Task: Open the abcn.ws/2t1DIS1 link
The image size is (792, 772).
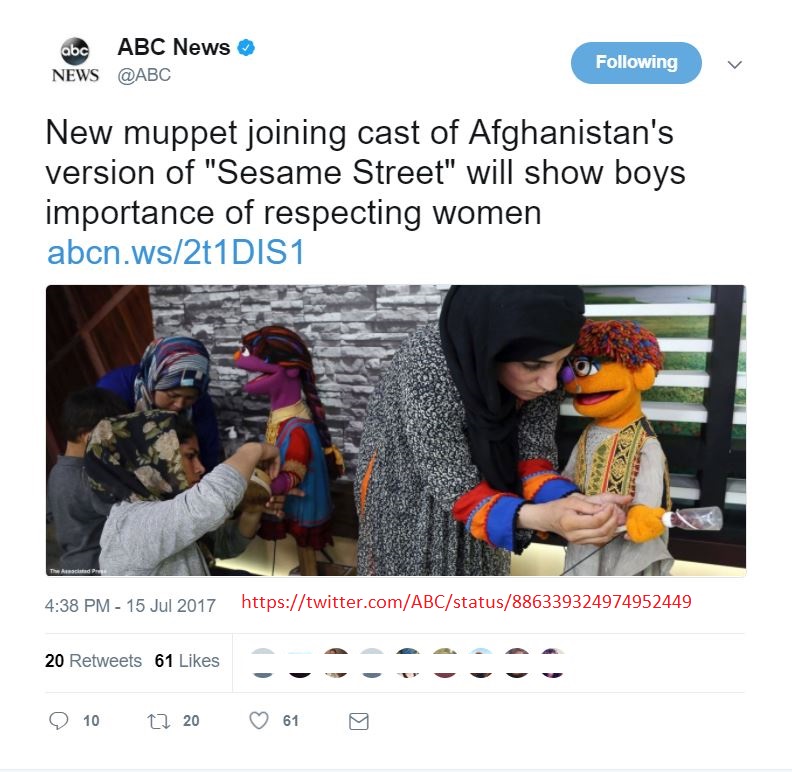Action: point(176,252)
